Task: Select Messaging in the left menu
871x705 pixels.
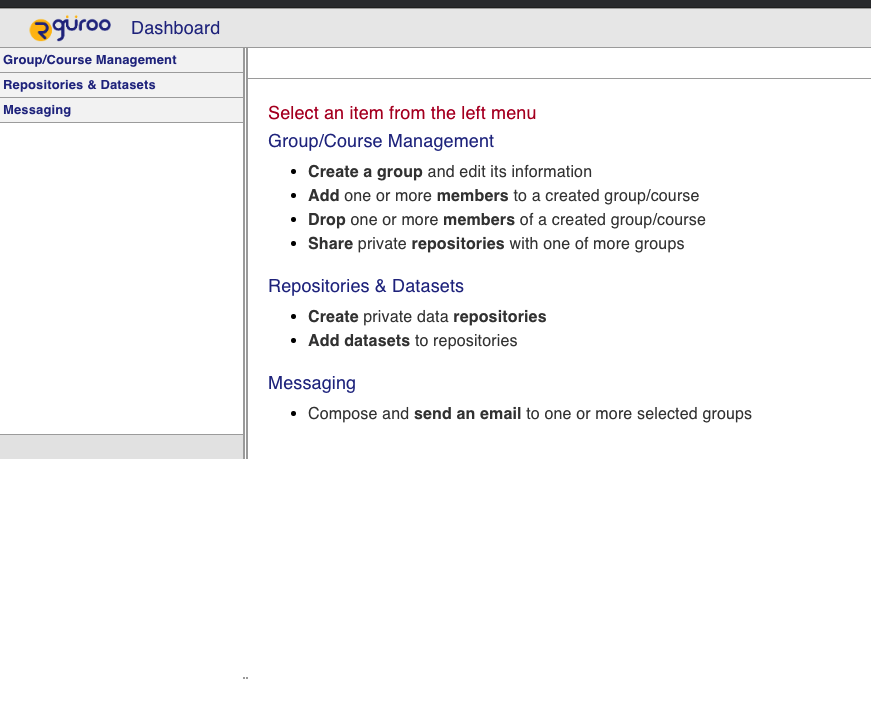Action: coord(37,110)
